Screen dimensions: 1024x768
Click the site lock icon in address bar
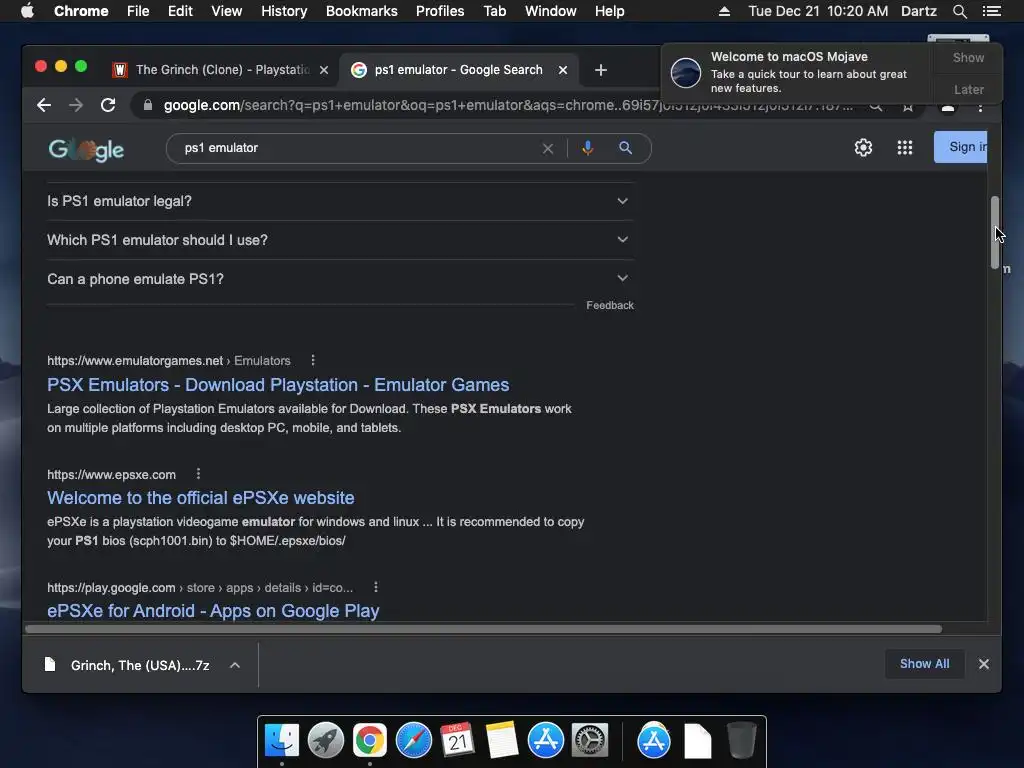click(148, 105)
